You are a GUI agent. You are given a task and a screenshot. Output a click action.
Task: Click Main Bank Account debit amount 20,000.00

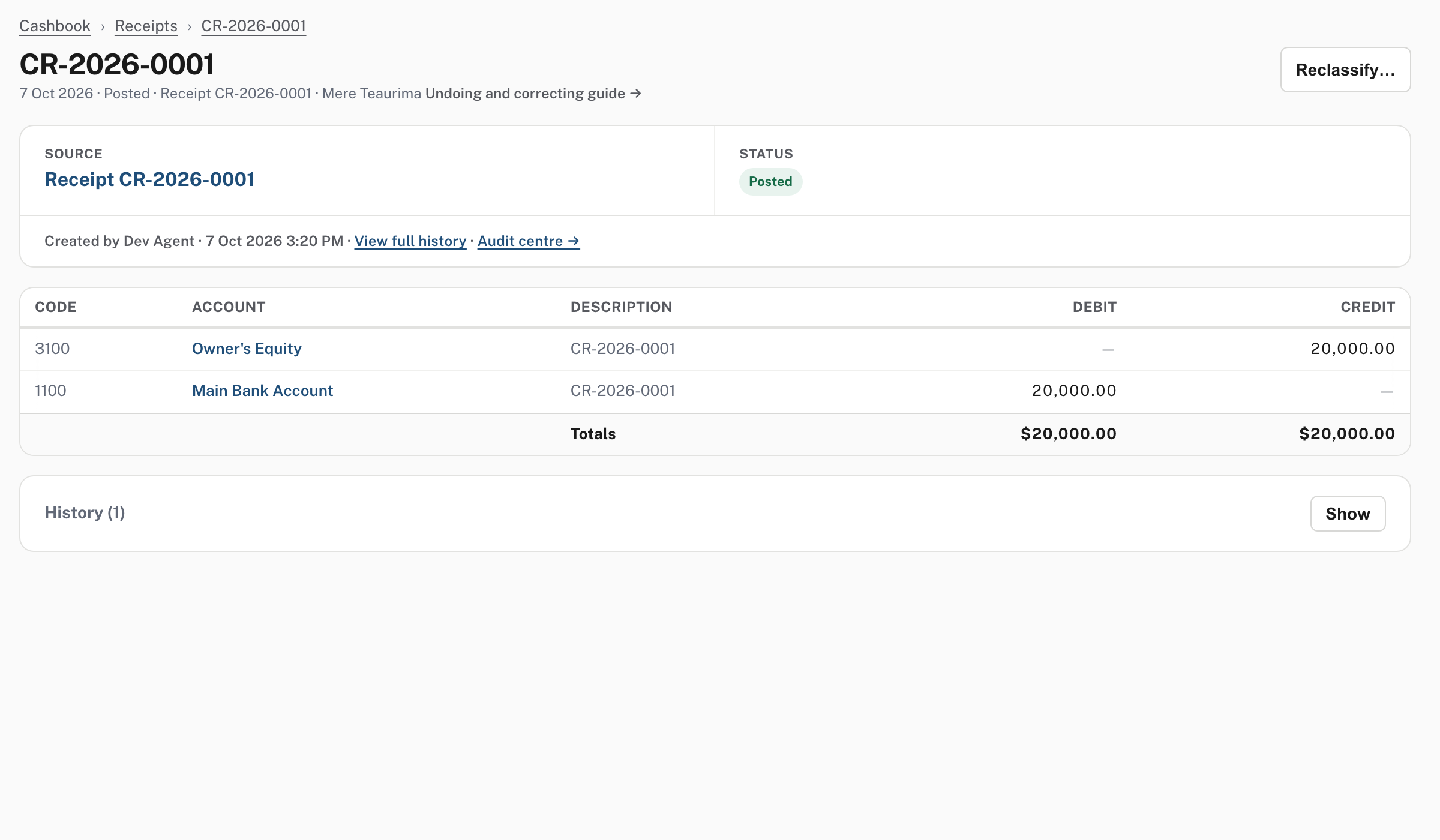click(x=1074, y=391)
